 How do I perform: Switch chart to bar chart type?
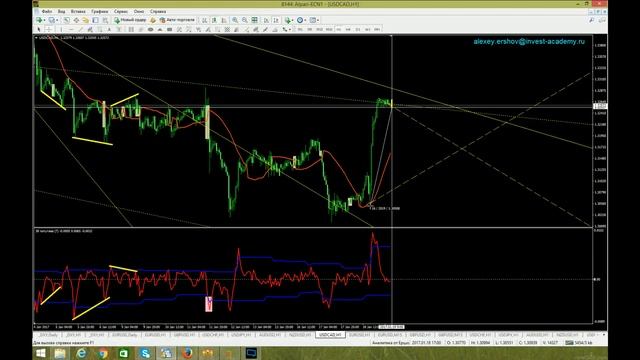[x=204, y=20]
